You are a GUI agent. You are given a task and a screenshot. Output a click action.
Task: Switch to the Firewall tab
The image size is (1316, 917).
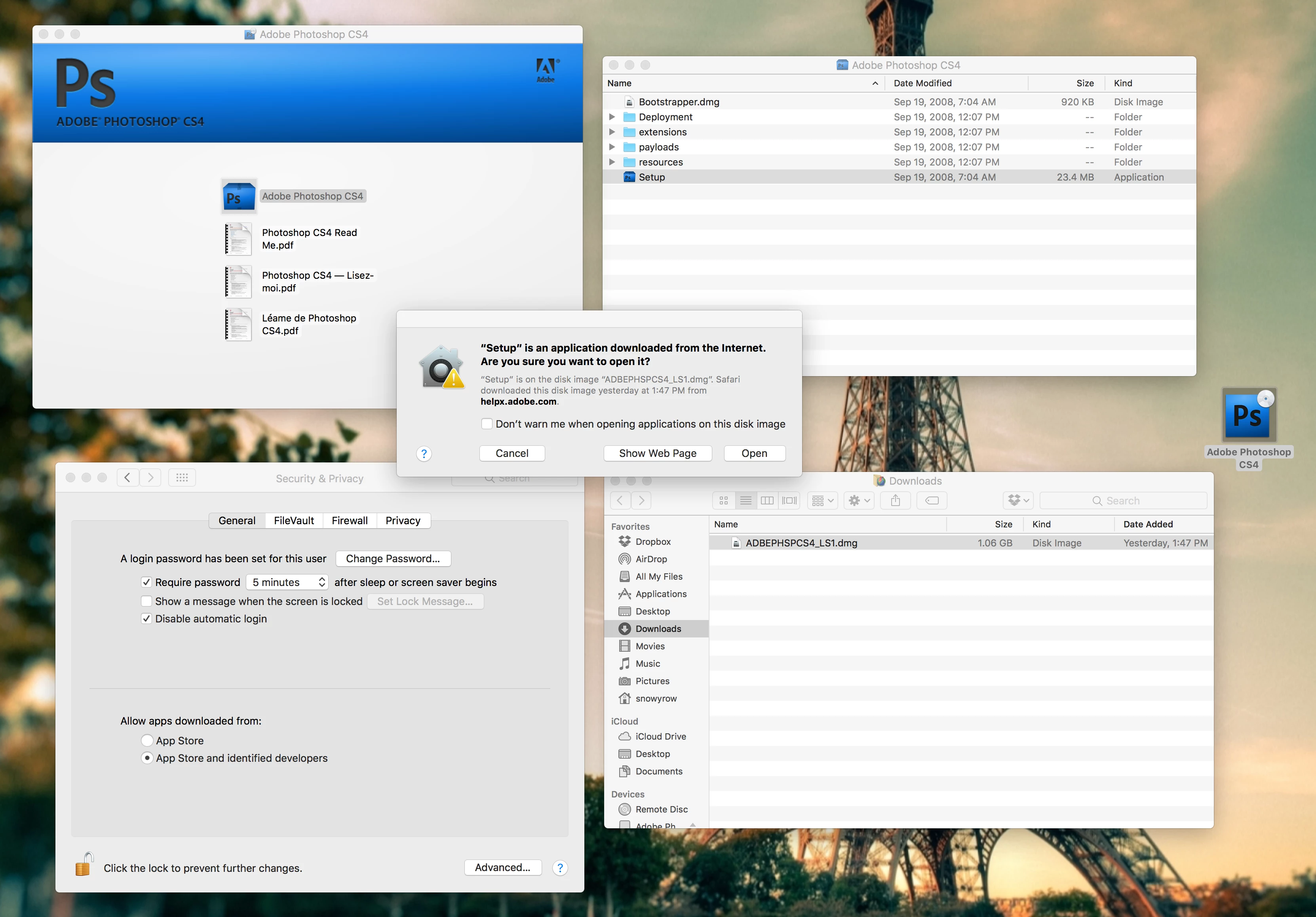point(349,520)
